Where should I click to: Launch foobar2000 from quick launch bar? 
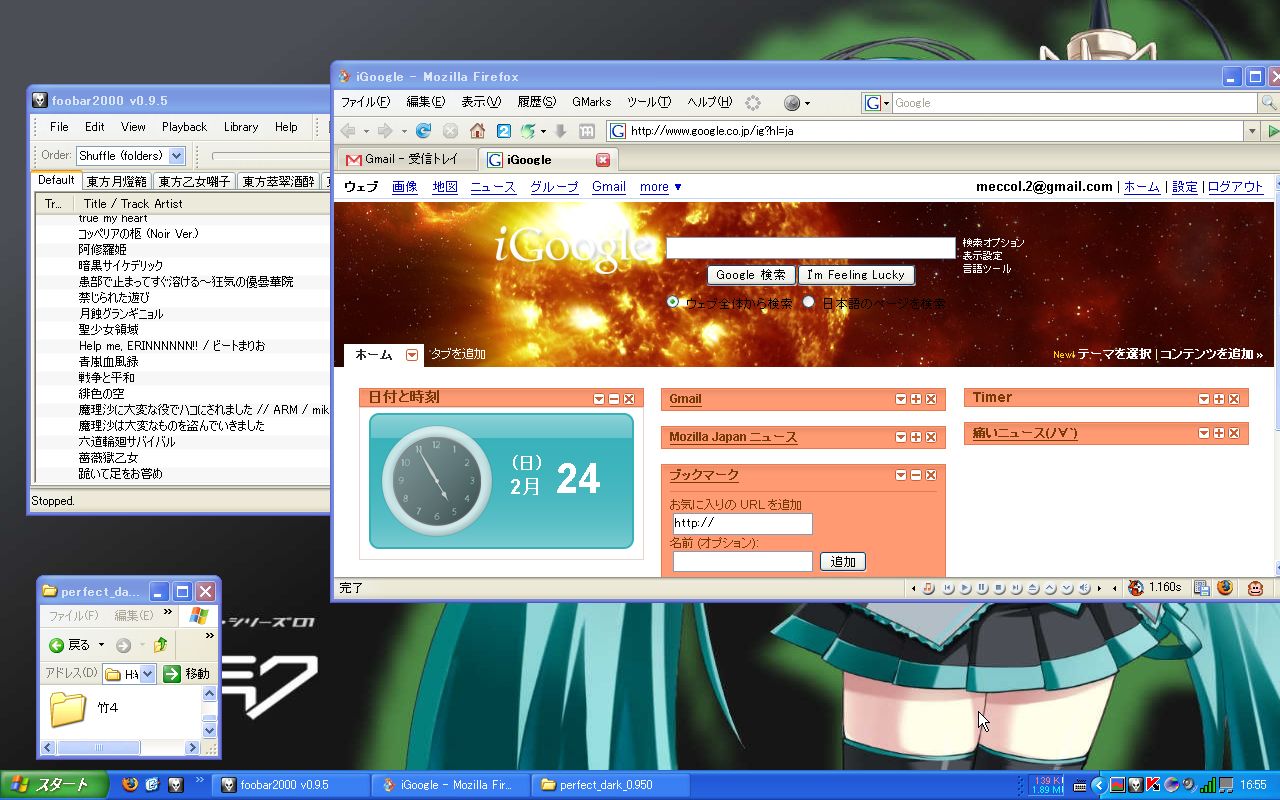(176, 785)
